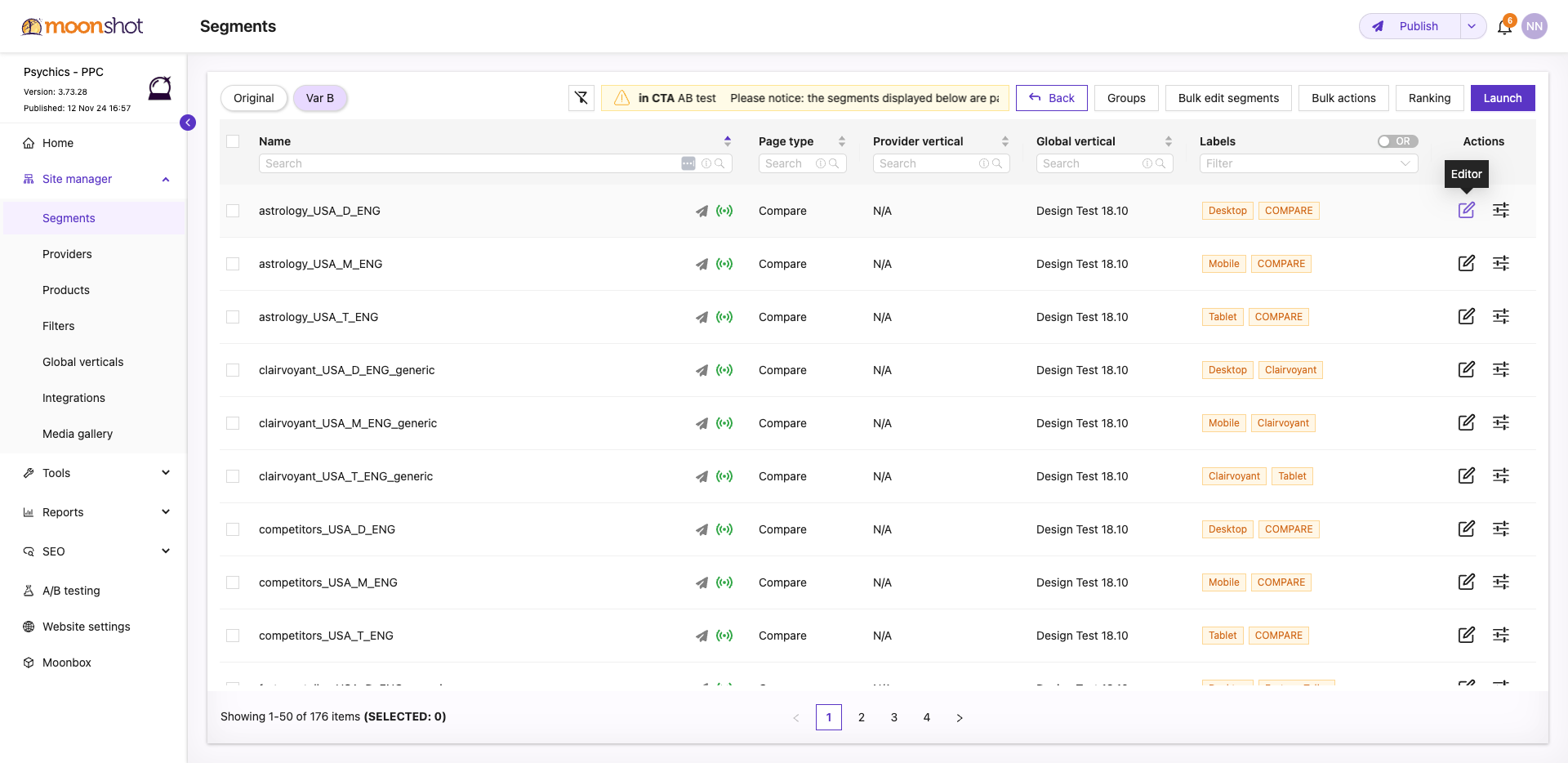The width and height of the screenshot is (1568, 763).
Task: Open the editor for astrology_USA_M_ENG
Action: click(1467, 263)
